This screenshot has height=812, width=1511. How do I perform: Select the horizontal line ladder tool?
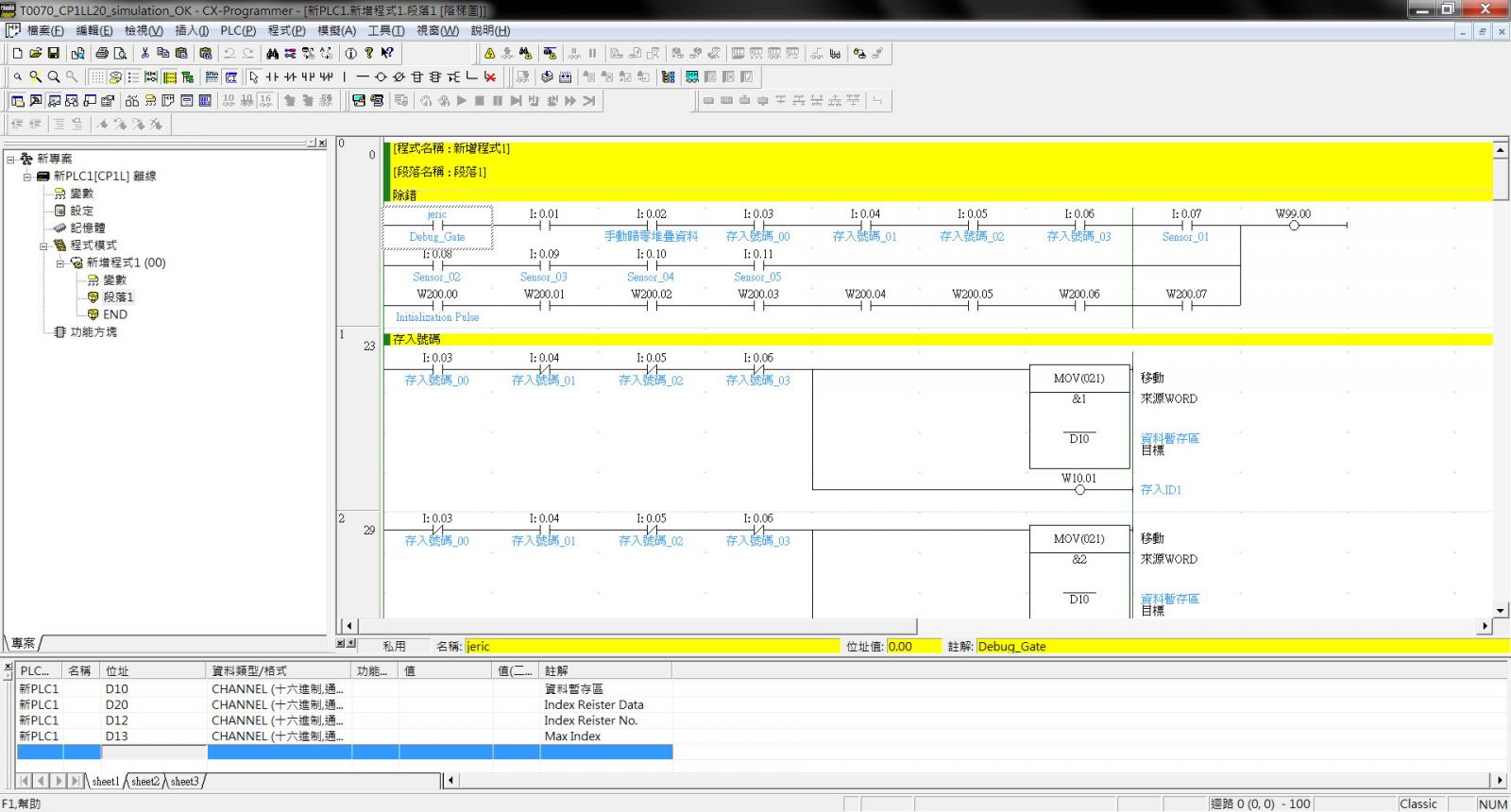click(363, 77)
